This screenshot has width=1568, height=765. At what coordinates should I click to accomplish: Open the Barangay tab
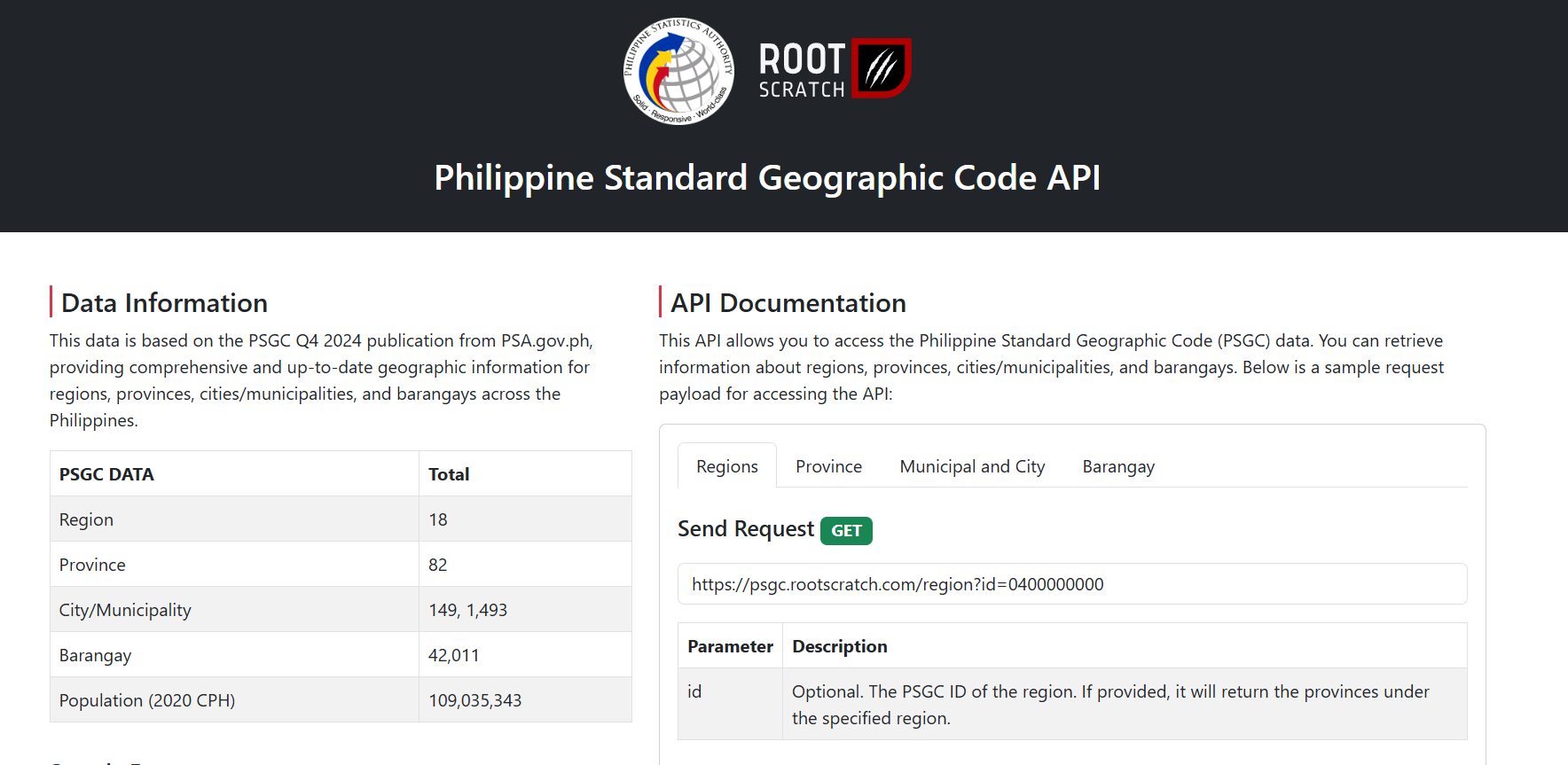click(1117, 466)
